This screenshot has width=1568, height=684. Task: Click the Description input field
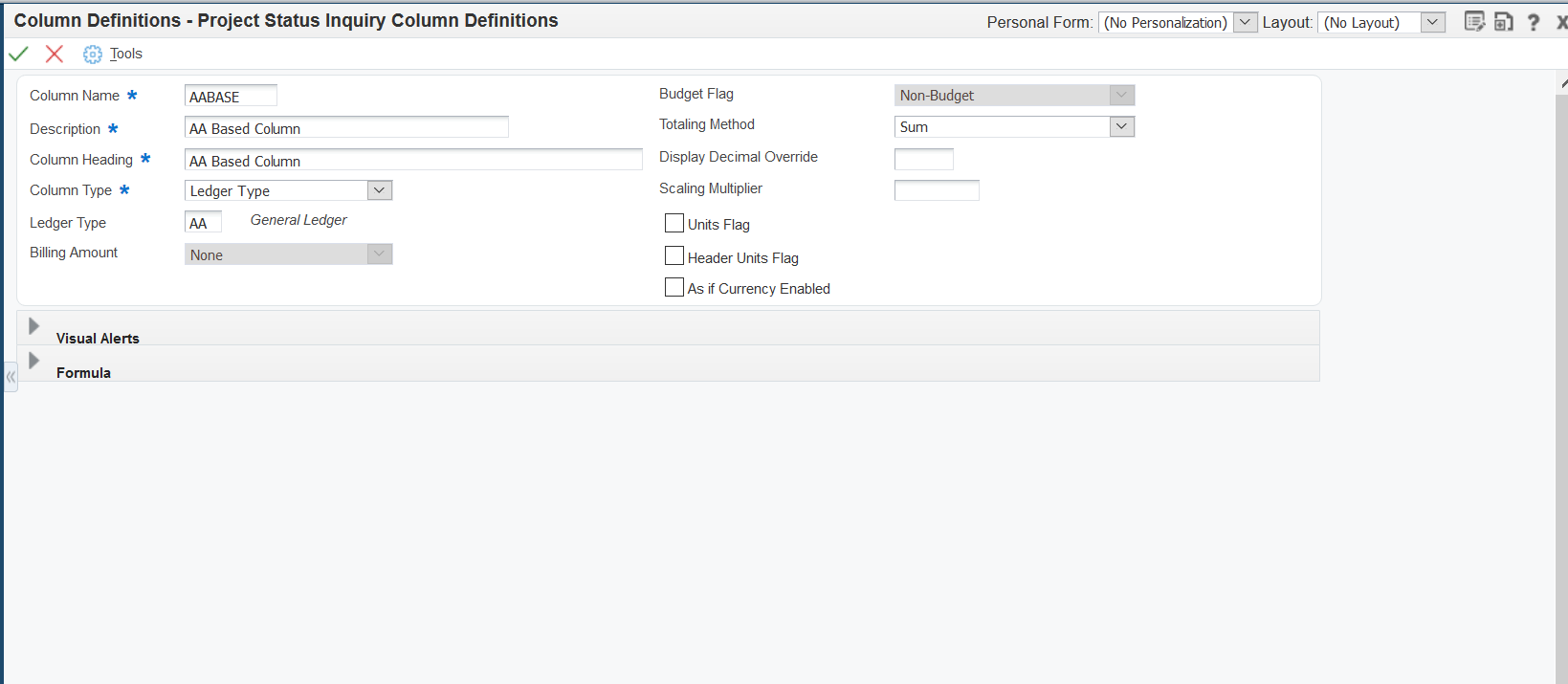click(x=346, y=127)
